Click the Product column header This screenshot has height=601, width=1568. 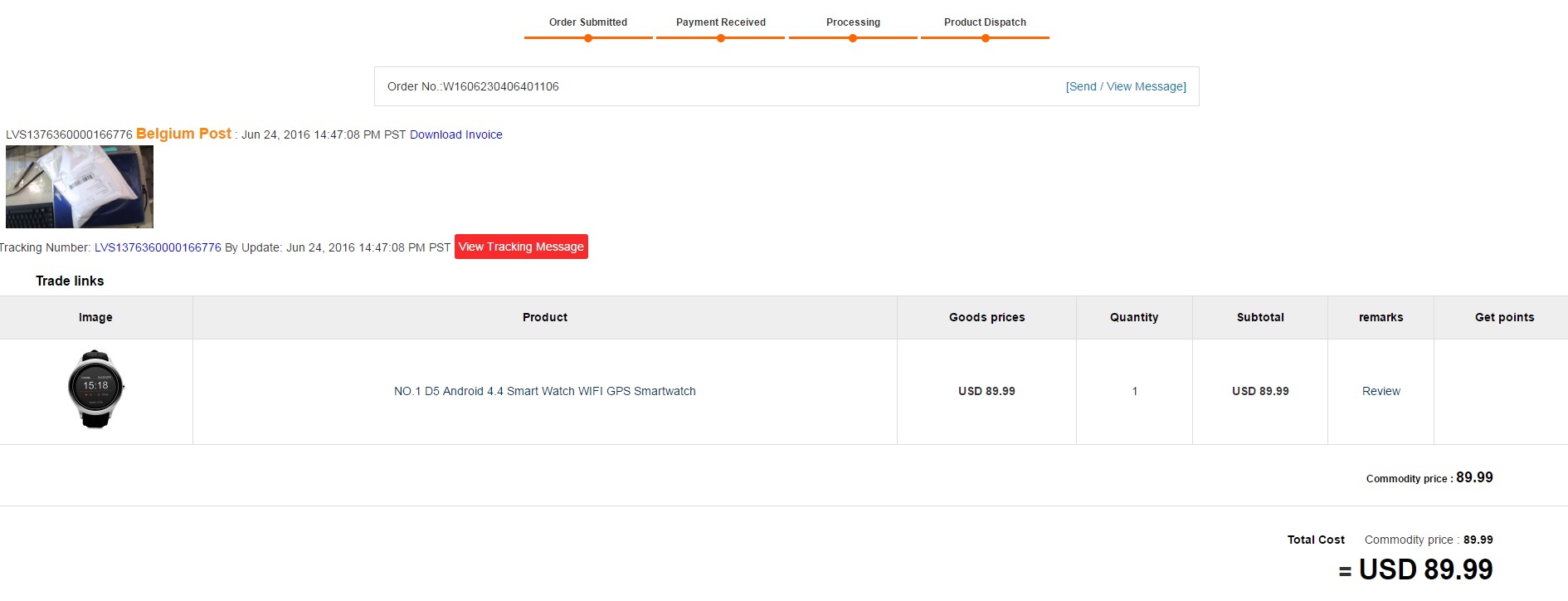(545, 317)
